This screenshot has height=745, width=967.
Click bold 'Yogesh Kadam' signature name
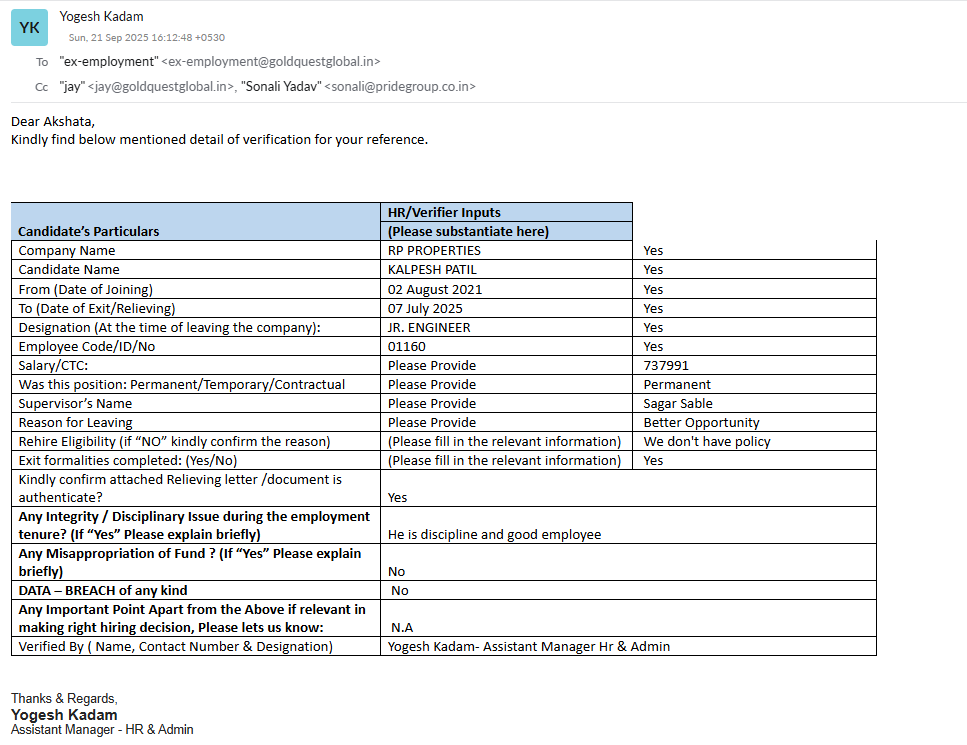click(x=64, y=715)
